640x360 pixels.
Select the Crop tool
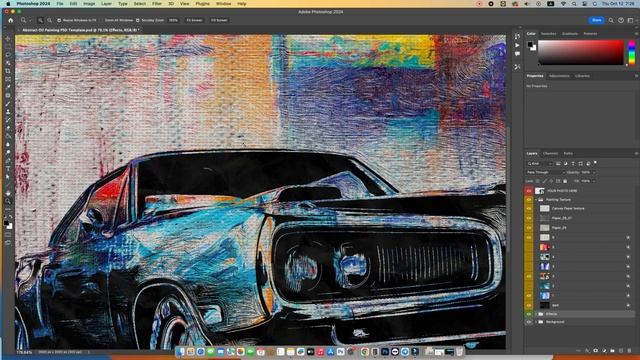click(x=8, y=71)
